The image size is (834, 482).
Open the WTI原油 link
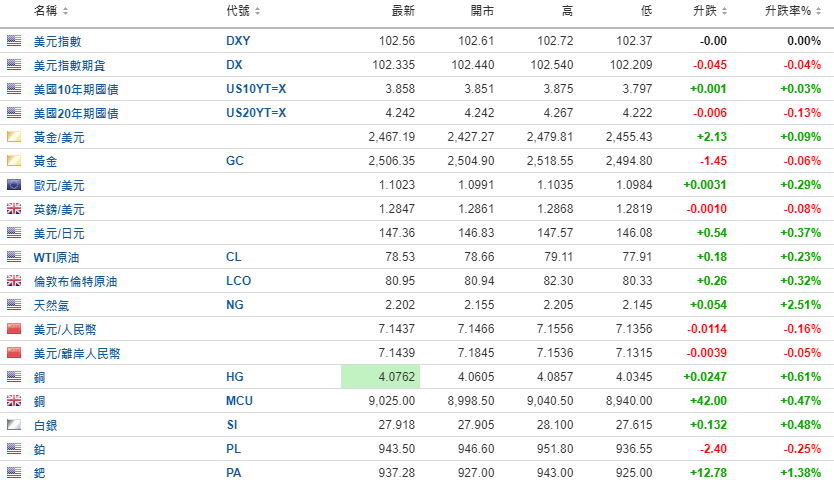click(58, 257)
